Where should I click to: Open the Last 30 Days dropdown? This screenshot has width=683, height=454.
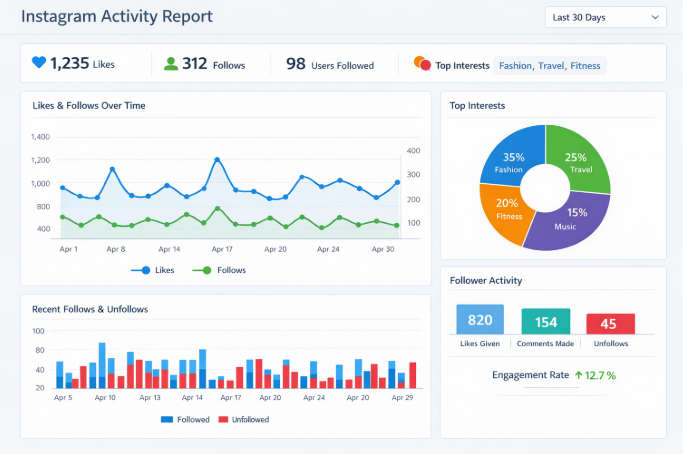point(605,17)
